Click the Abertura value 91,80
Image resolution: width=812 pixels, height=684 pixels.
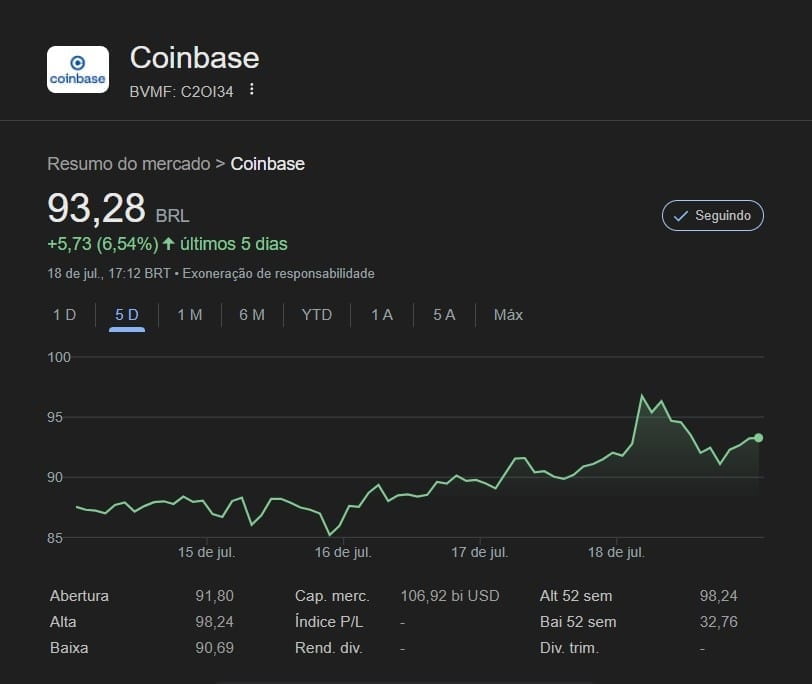click(214, 596)
